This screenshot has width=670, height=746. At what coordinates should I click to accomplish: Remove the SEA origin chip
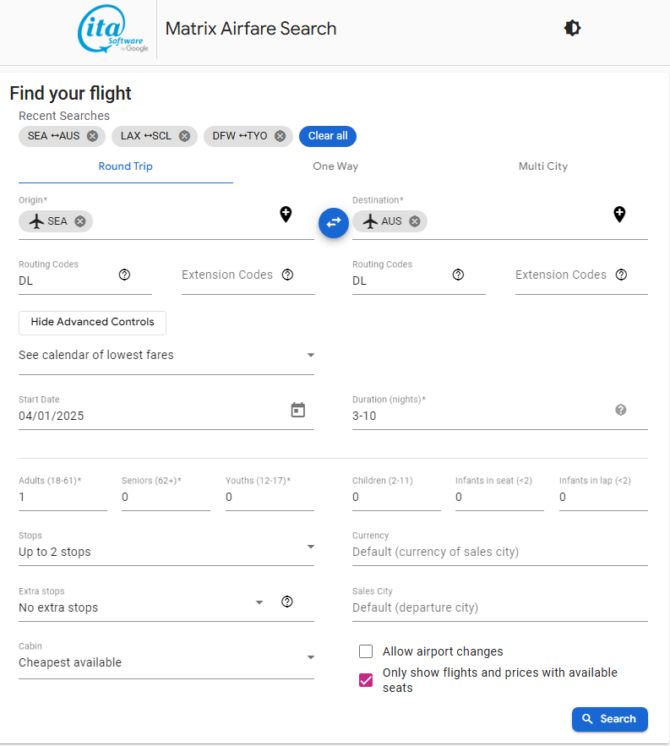pyautogui.click(x=80, y=221)
